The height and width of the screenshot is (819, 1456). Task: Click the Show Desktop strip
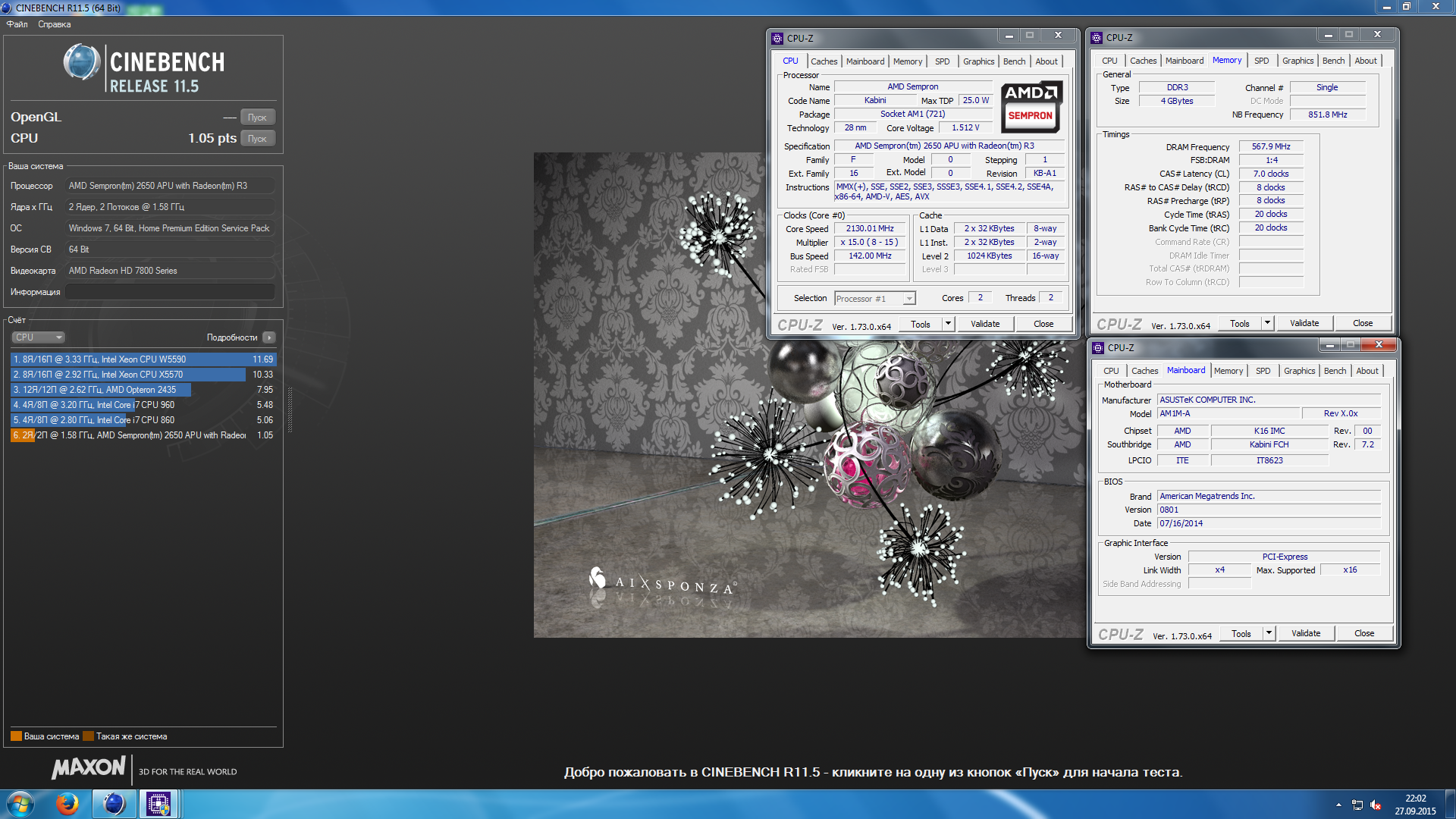pos(1450,805)
